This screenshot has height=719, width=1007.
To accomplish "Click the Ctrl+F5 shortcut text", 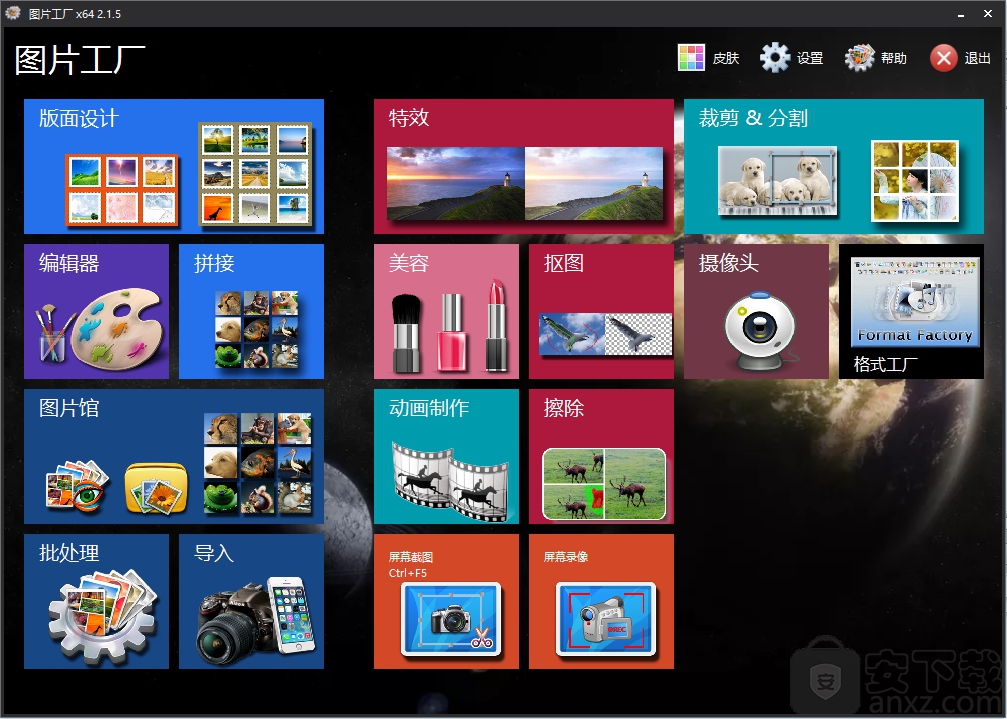I will click(x=407, y=573).
